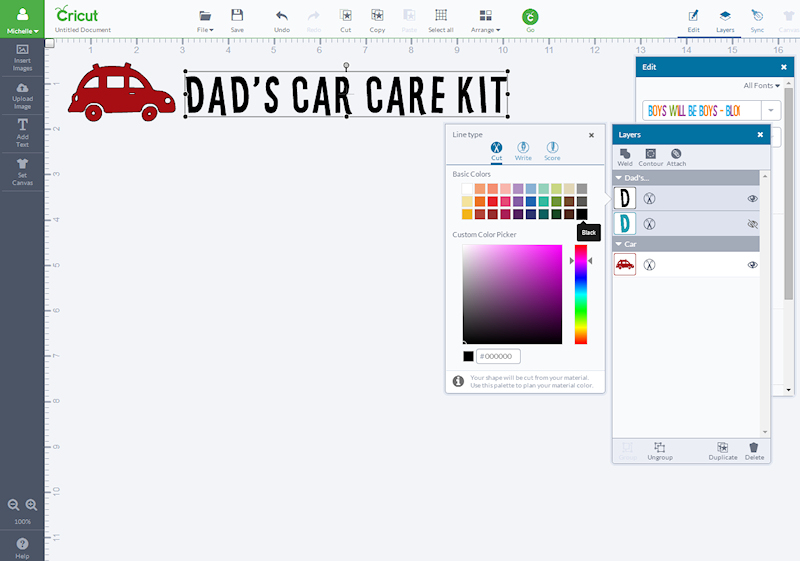Attach the selected layers
Viewport: 800px width, 561px height.
676,157
